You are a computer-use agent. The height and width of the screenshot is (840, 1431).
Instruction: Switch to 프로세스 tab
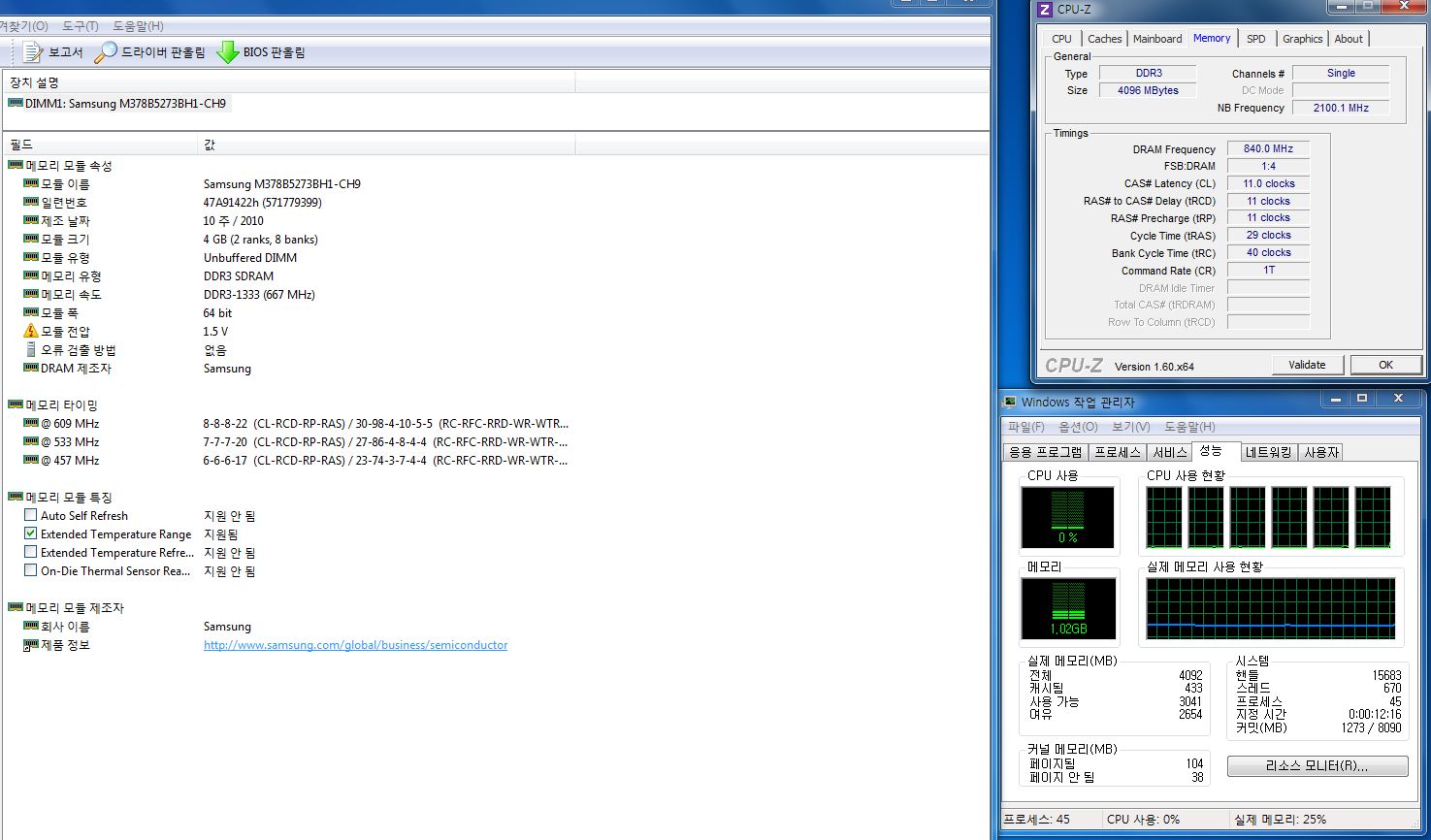[1118, 452]
